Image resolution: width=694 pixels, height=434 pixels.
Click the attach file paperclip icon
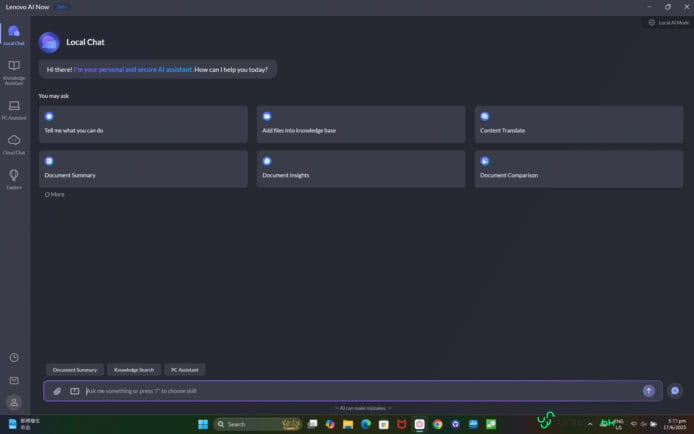coord(57,391)
